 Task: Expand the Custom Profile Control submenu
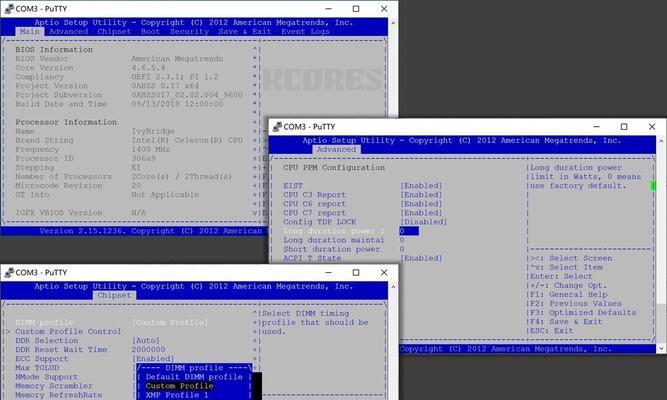click(68, 331)
